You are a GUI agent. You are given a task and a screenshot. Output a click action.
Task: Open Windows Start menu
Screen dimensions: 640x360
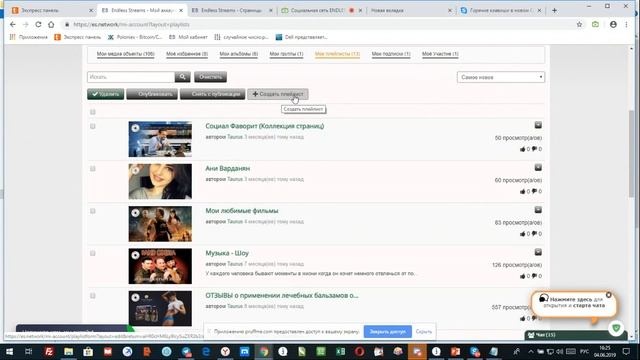[9, 351]
